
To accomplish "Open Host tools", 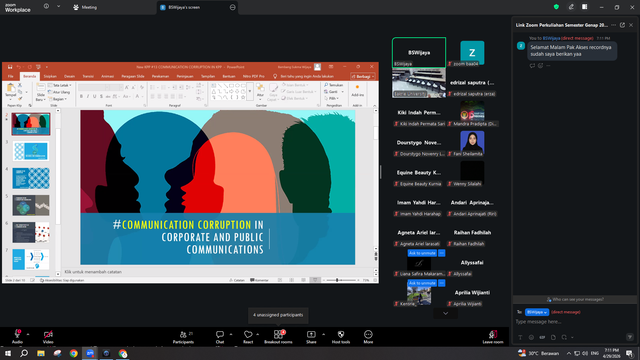I will click(x=341, y=337).
